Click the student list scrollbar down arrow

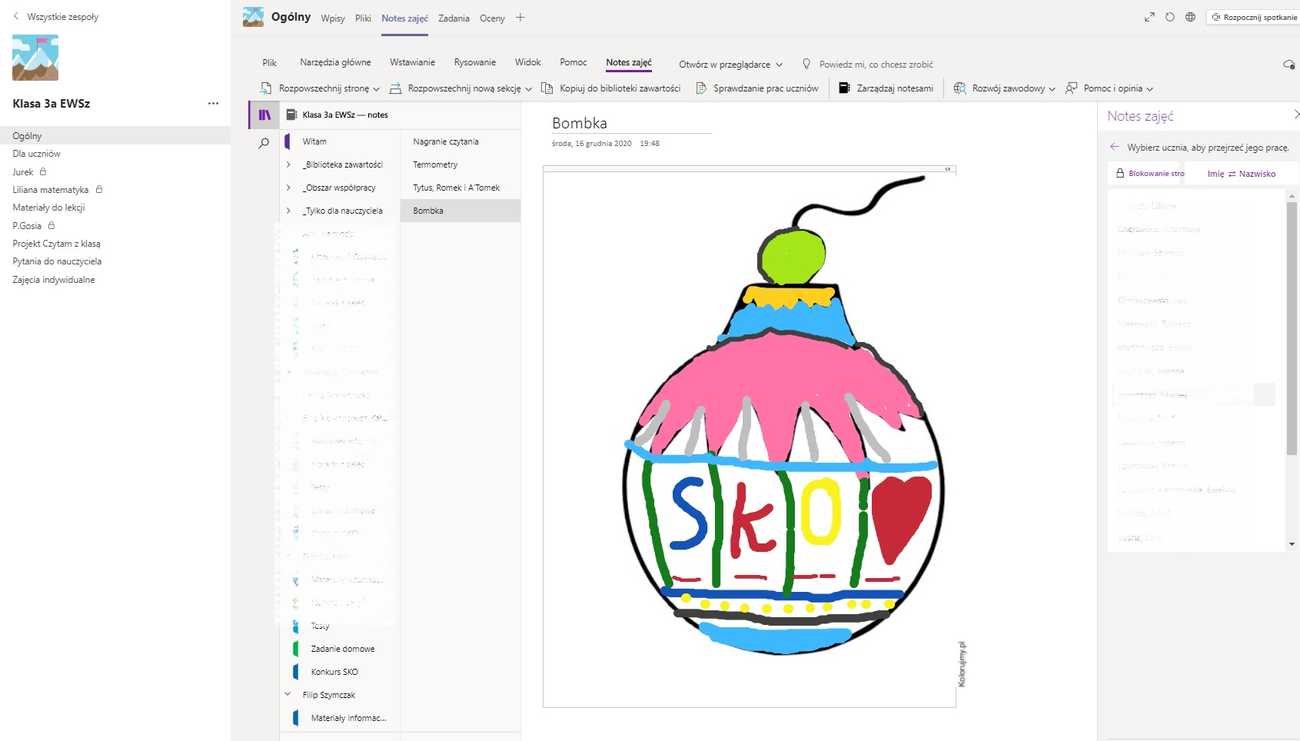1292,544
